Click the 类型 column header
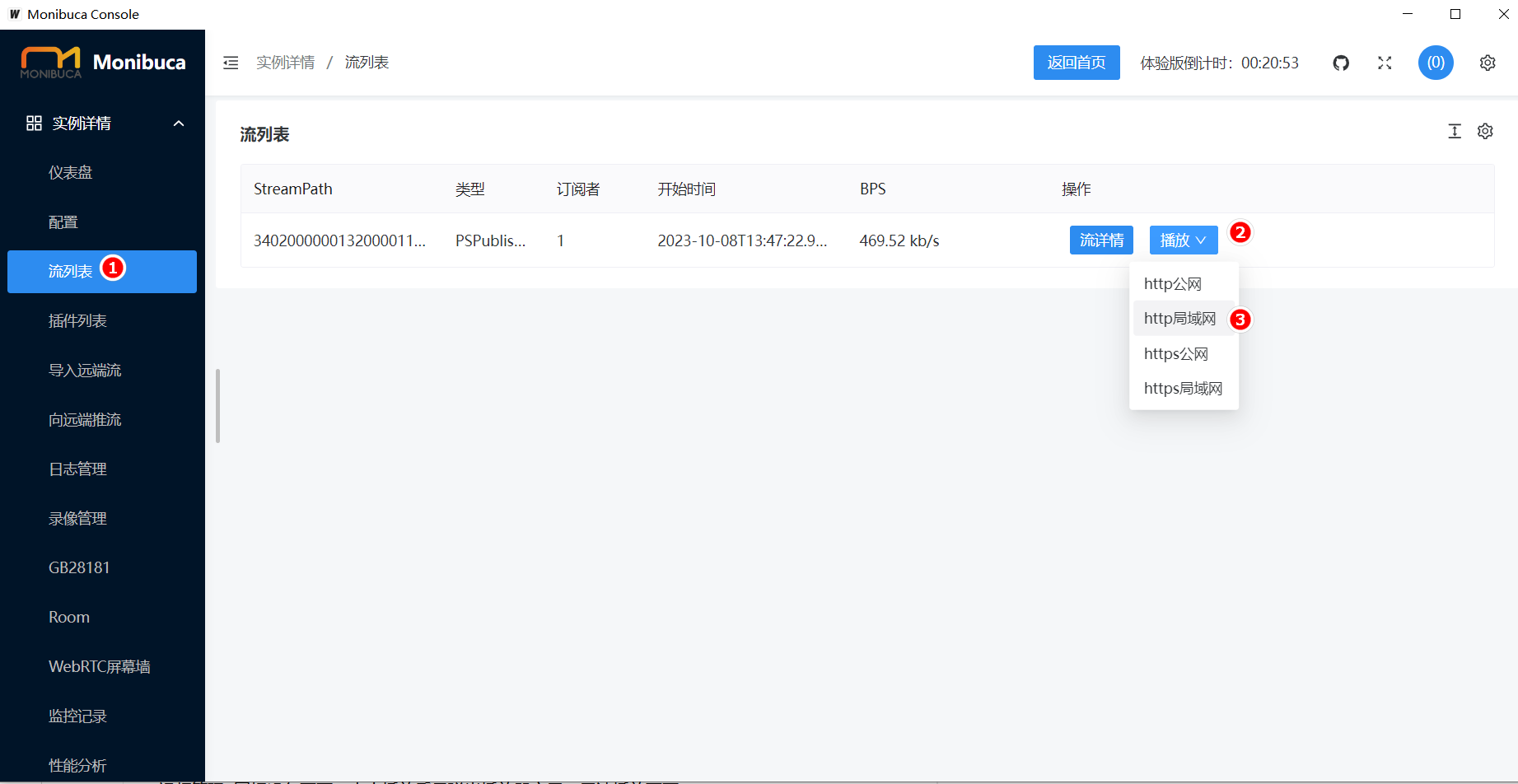Screen dimensions: 1518x784 pos(470,189)
